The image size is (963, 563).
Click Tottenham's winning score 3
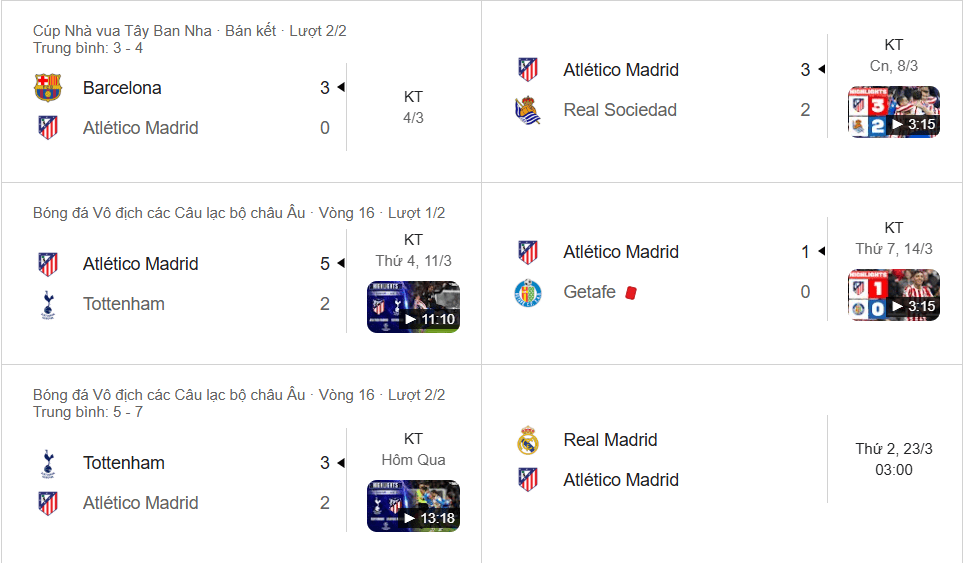coord(325,463)
